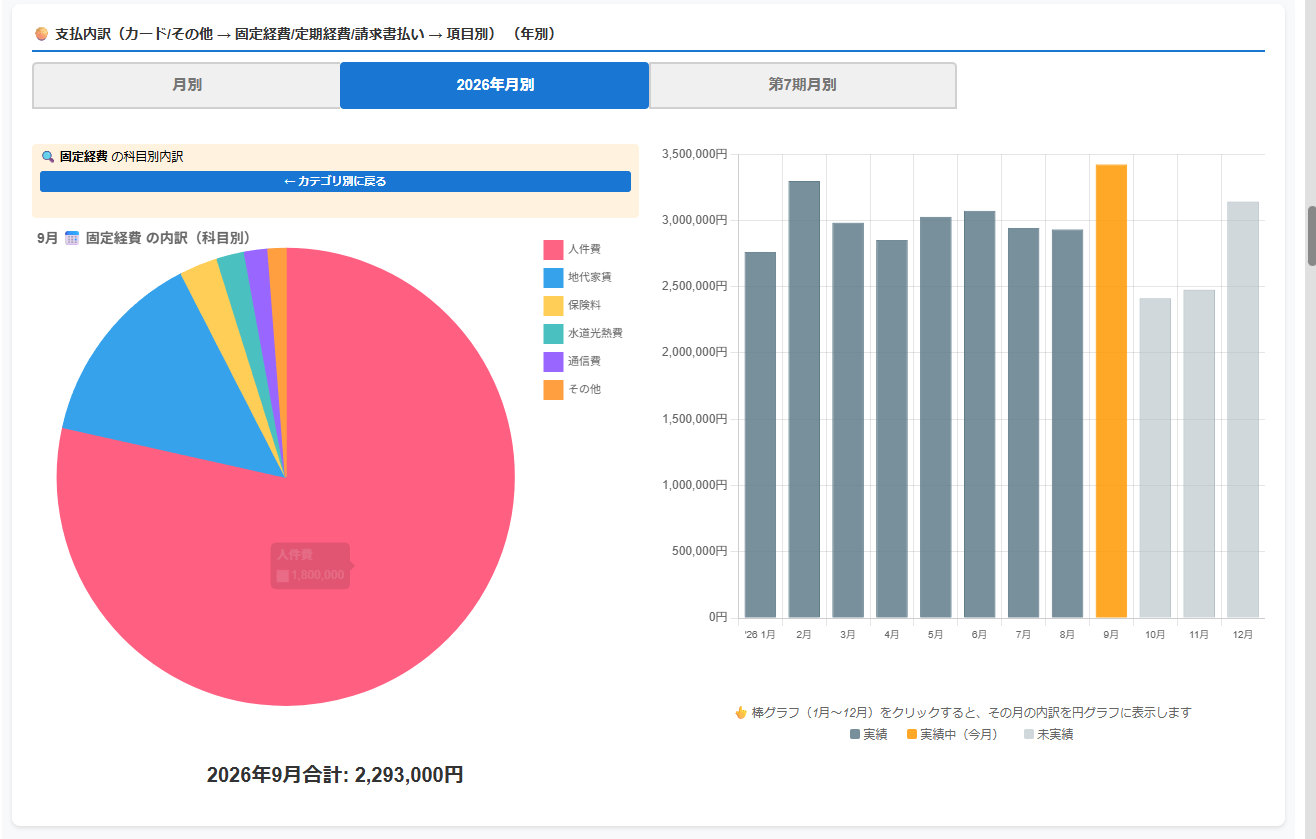Click the 3,500,000円 axis label

point(694,154)
